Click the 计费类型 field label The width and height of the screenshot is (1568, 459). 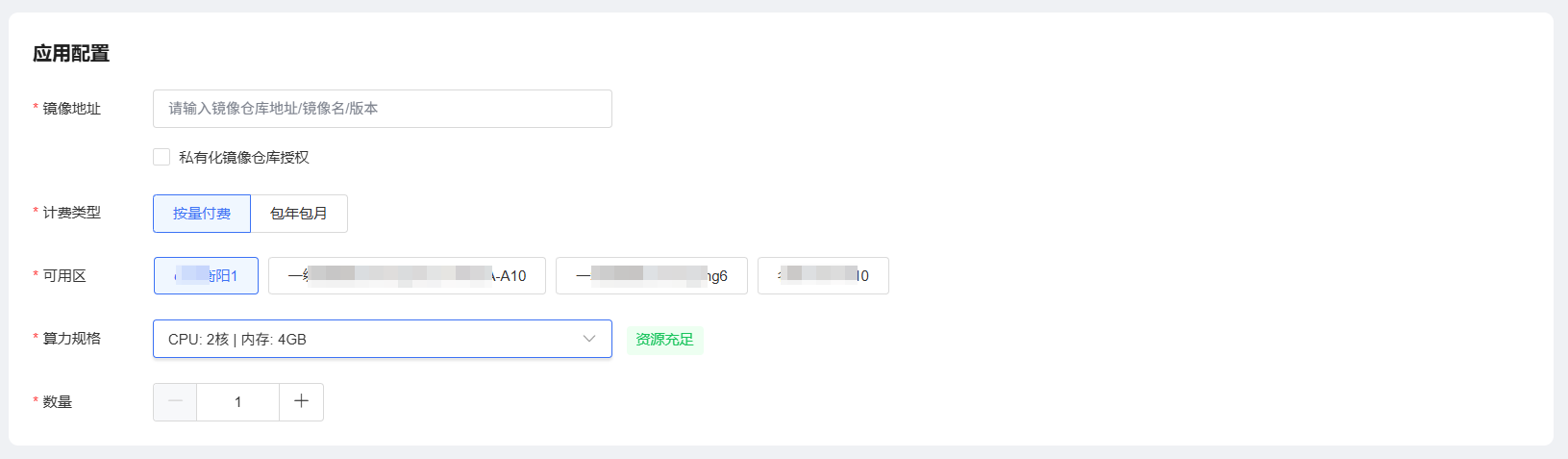click(71, 213)
